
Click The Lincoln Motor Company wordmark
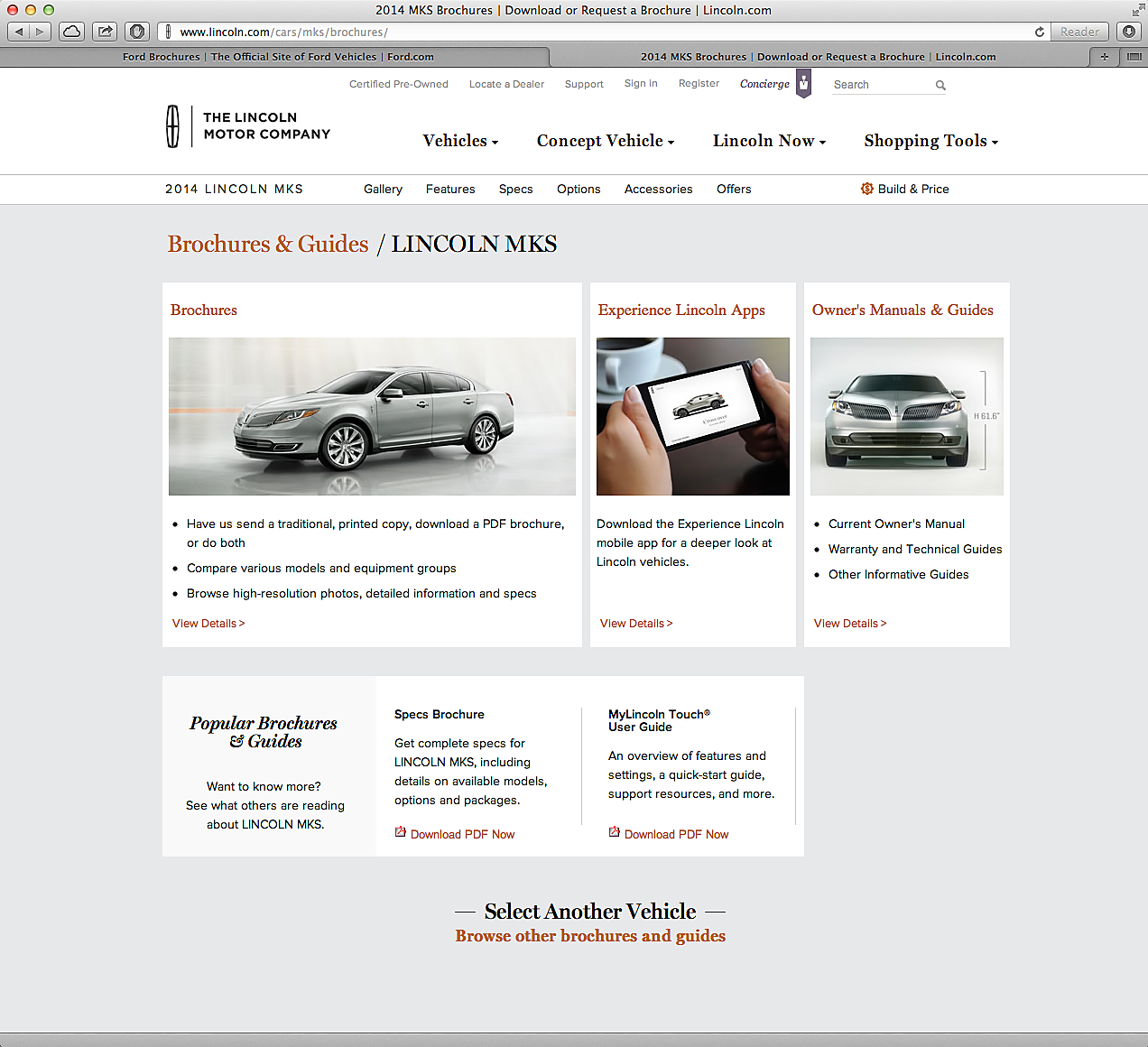click(x=267, y=125)
